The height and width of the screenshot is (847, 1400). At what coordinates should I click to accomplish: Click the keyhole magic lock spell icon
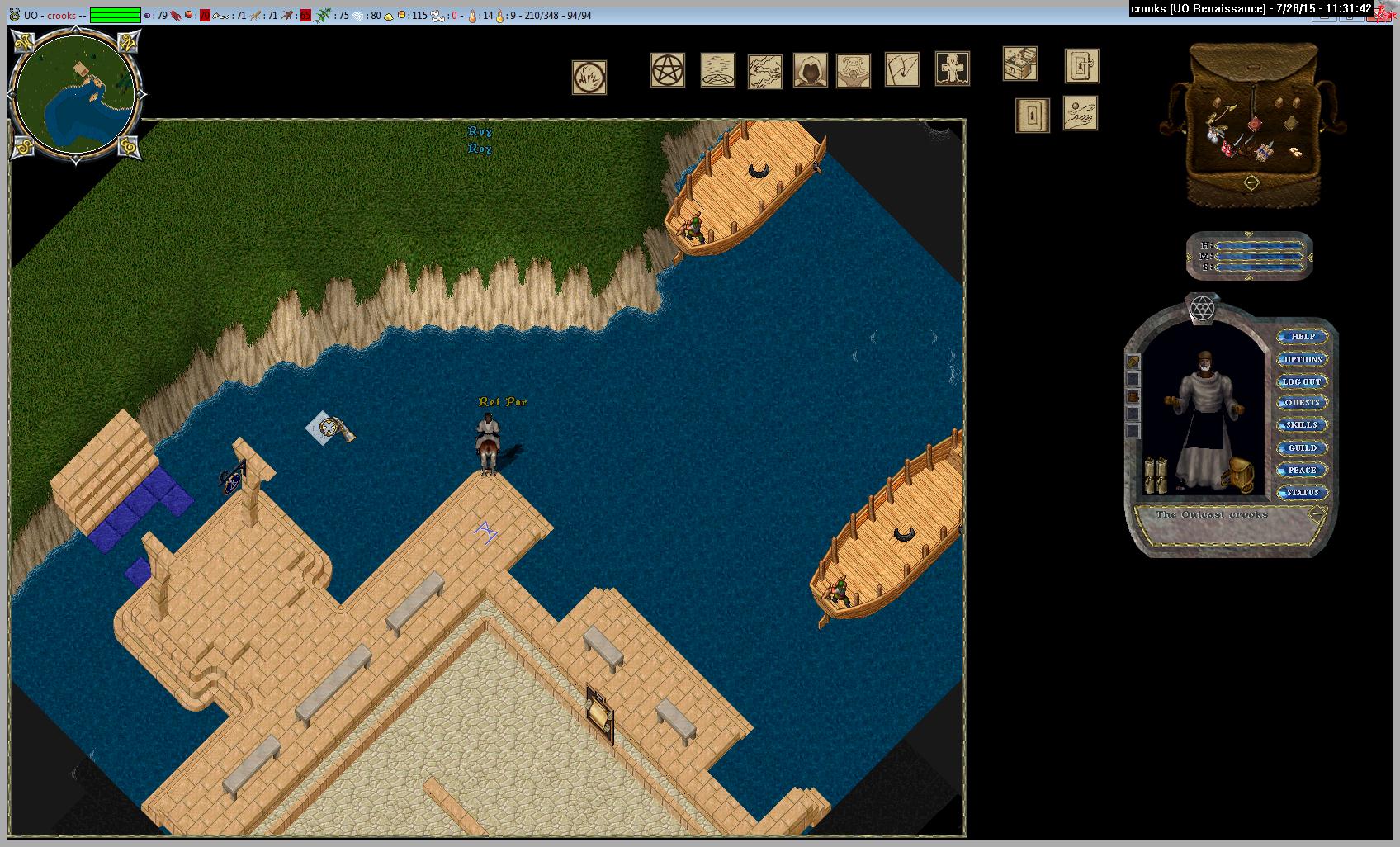tap(1033, 116)
